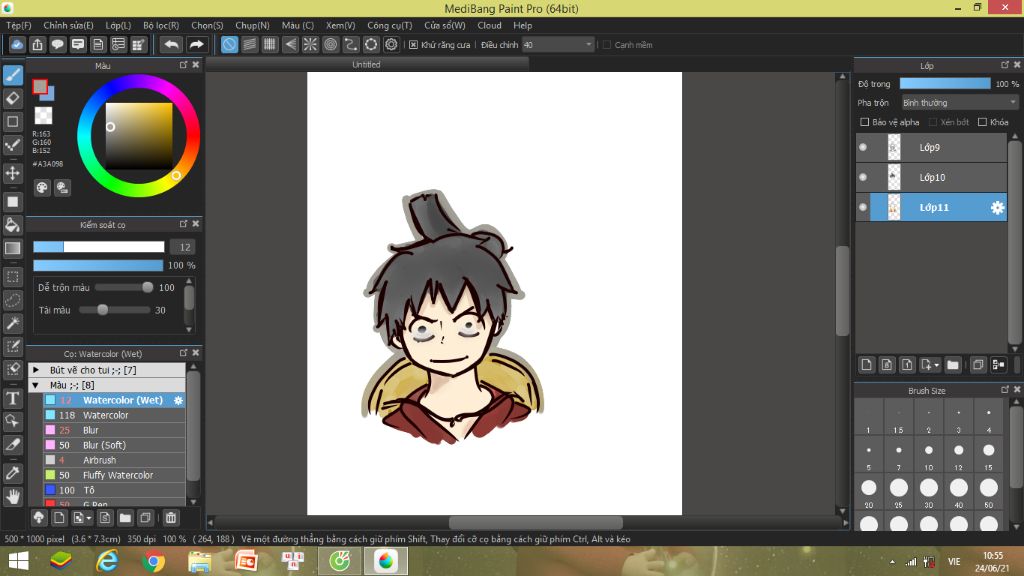This screenshot has width=1024, height=576.
Task: Open the Công cụ(T) menu
Action: tap(390, 25)
